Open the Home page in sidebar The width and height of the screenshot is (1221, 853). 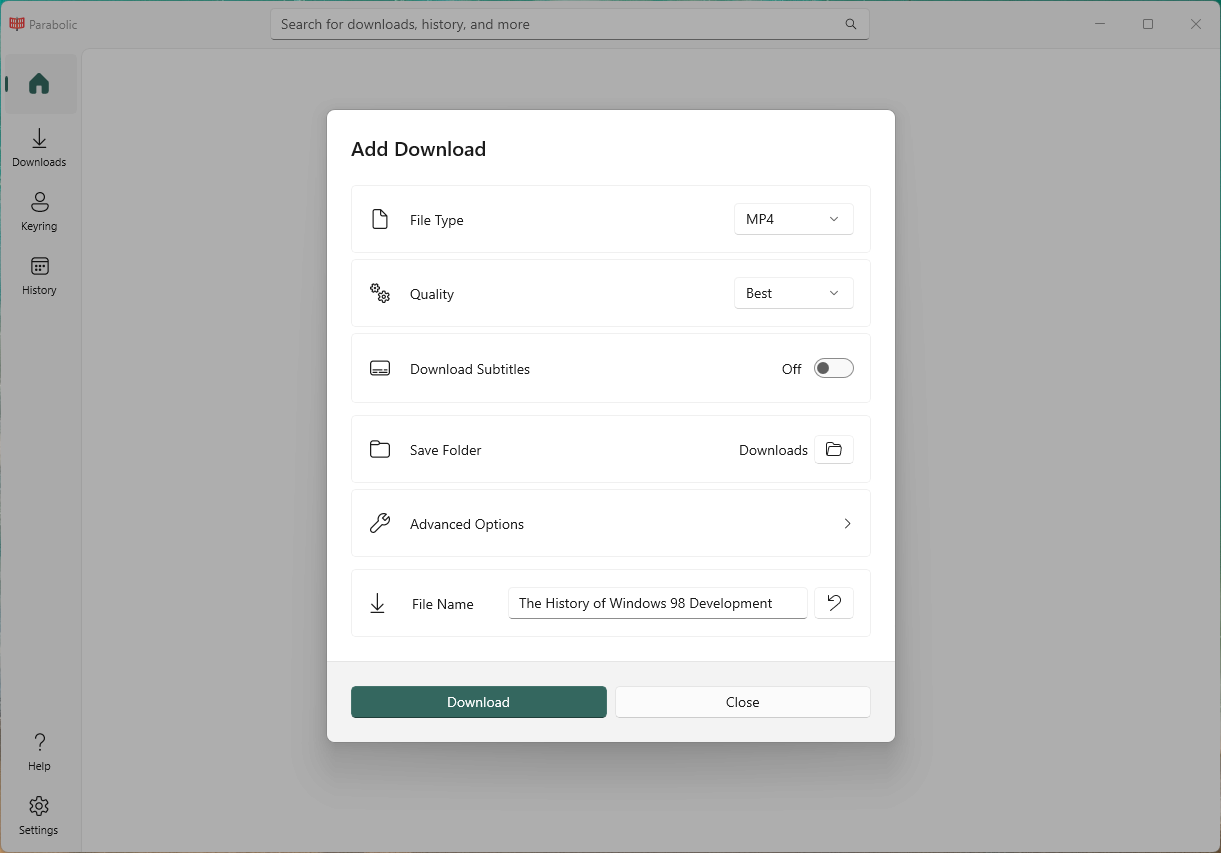click(x=40, y=83)
